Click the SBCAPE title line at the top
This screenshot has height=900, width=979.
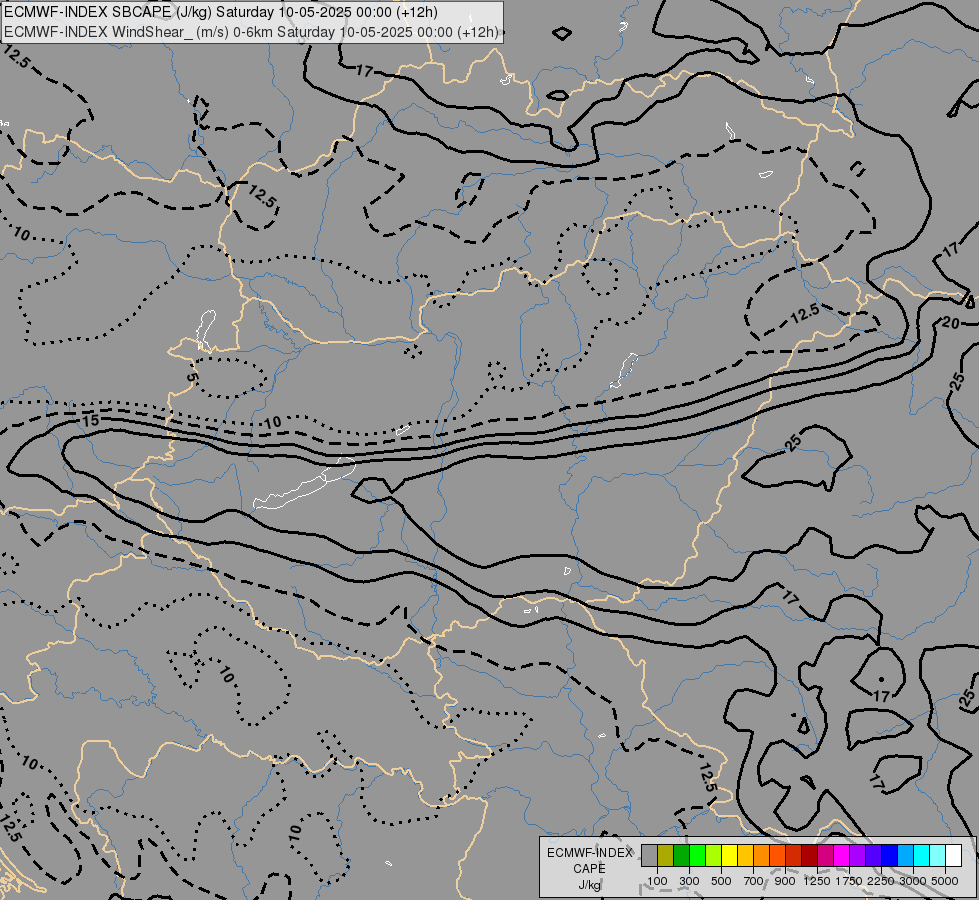click(x=221, y=12)
